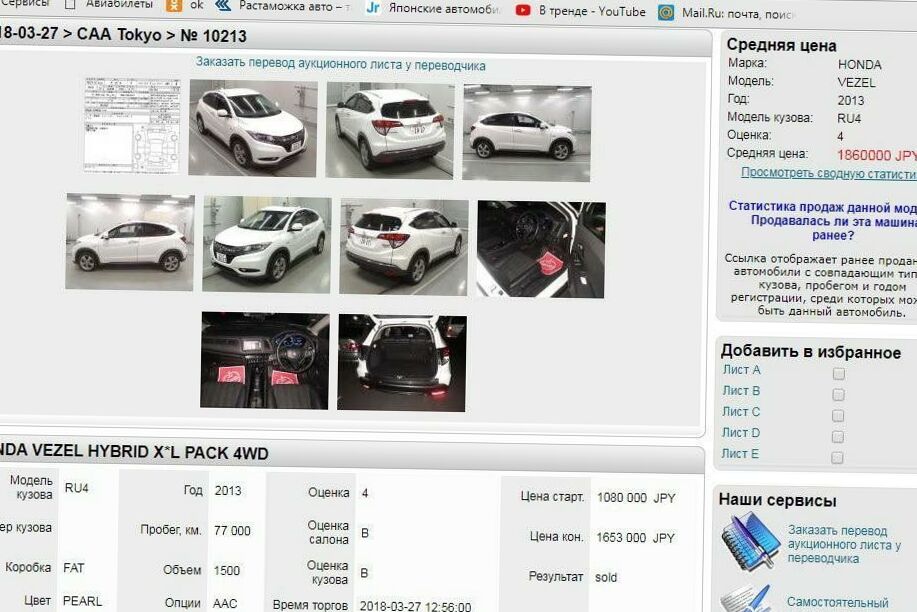Click the notebook icon for auction sheet translation

point(750,541)
